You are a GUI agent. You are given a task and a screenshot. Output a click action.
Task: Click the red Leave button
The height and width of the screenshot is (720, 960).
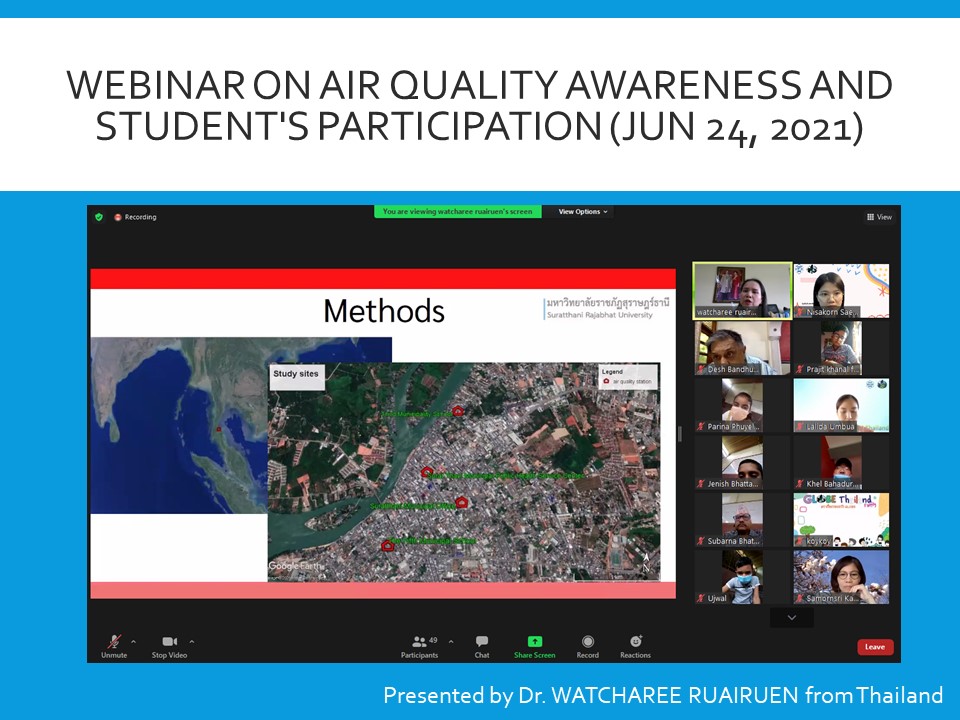875,647
